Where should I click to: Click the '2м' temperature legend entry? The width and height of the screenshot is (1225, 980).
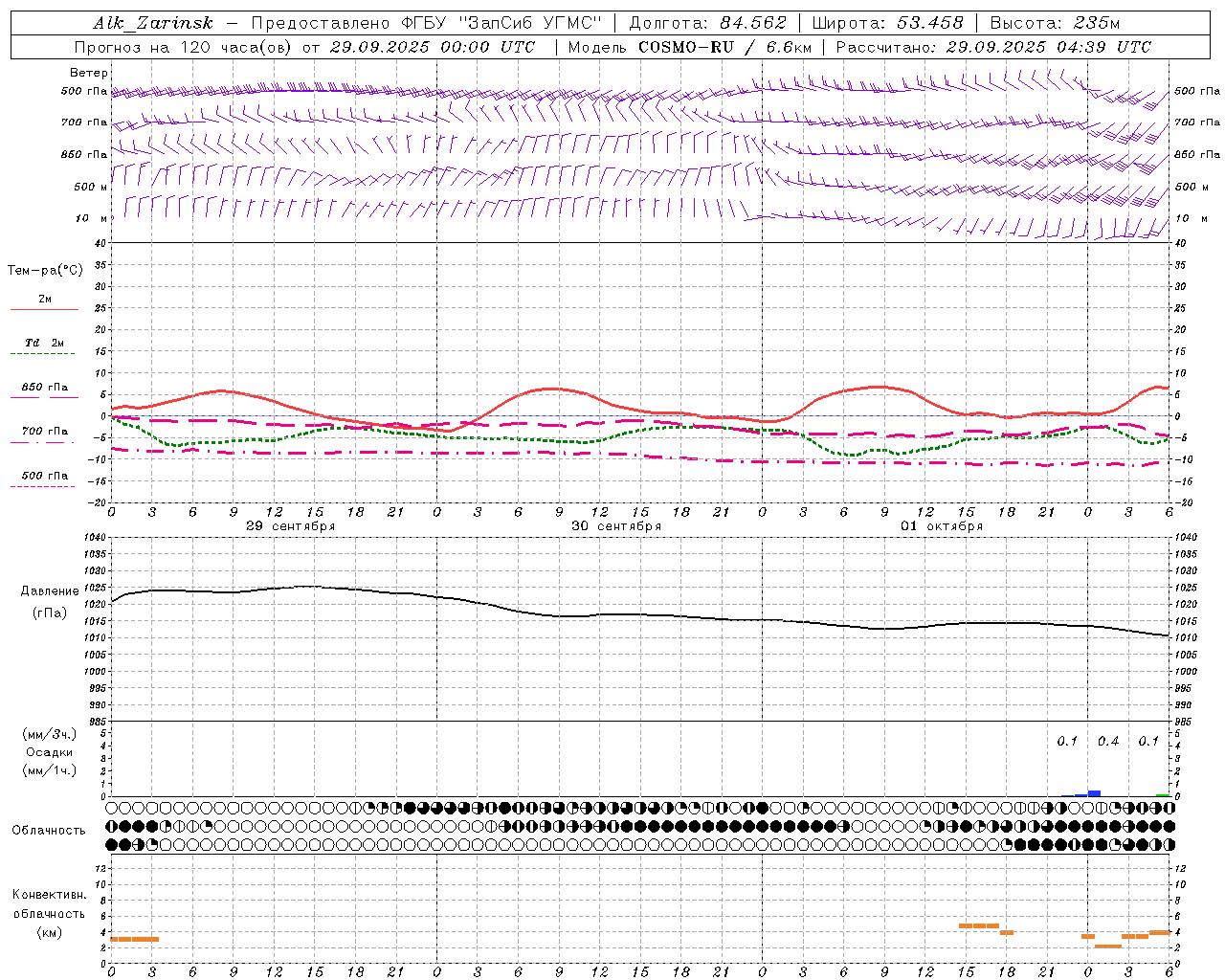point(45,299)
